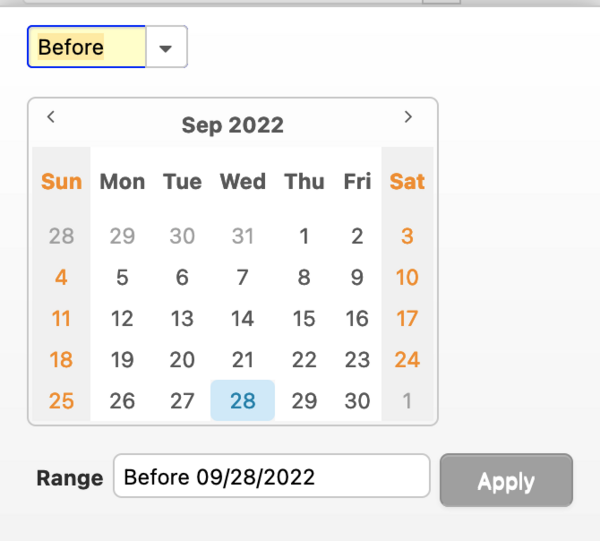Click the Sep 2022 month header
Viewport: 600px width, 541px height.
[x=232, y=125]
